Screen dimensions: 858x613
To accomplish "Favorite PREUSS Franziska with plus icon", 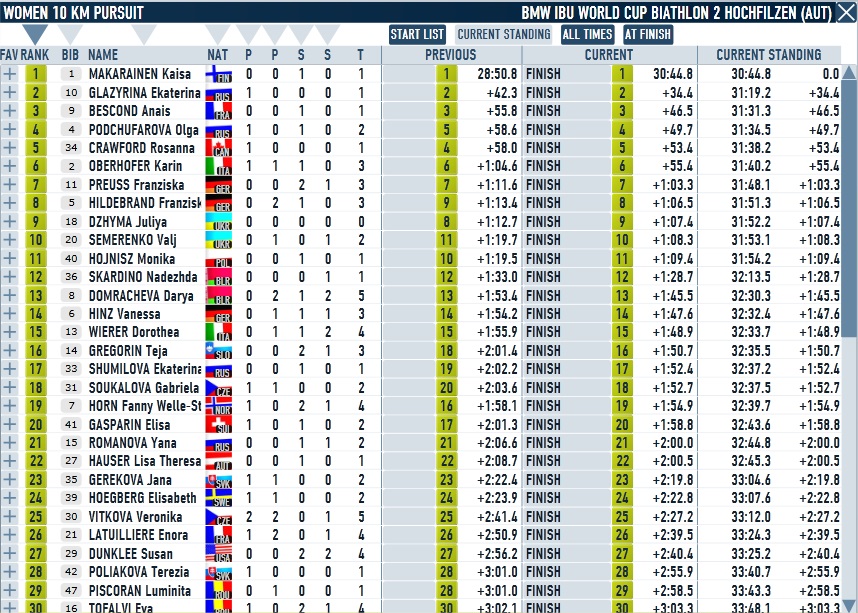I will (x=9, y=184).
